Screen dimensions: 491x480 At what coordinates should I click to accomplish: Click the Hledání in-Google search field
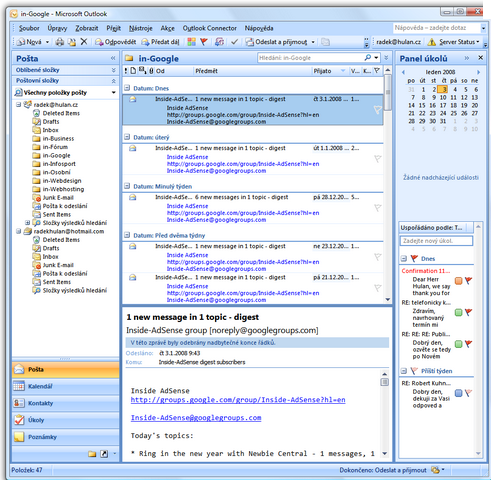click(x=311, y=58)
